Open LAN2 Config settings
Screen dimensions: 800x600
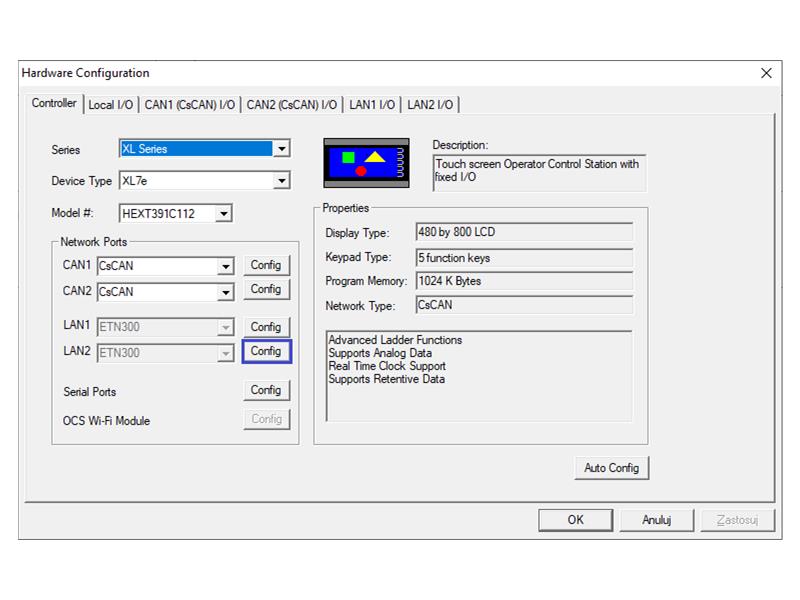pos(266,352)
